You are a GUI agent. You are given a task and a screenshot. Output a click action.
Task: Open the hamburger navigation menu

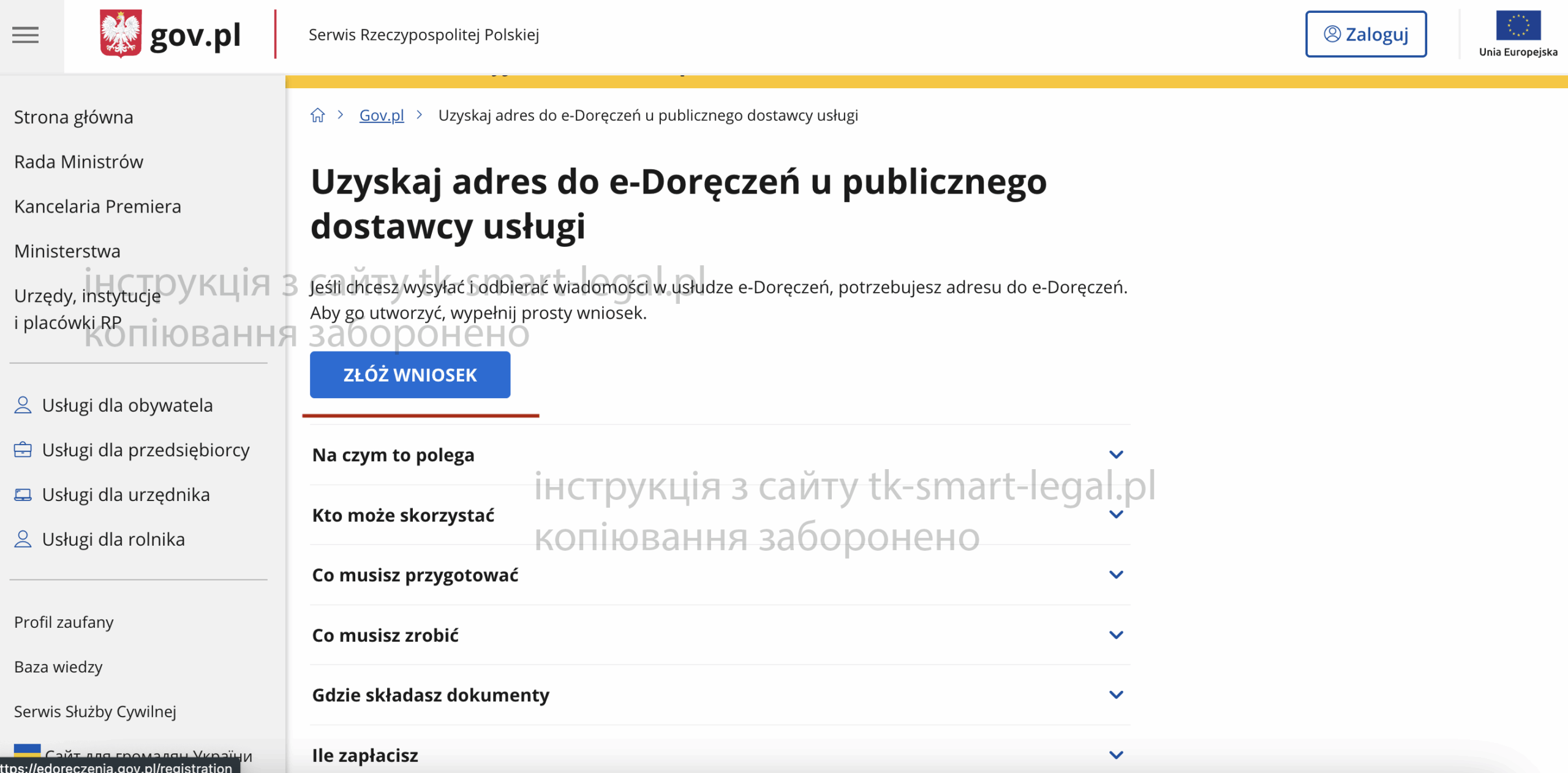(25, 35)
